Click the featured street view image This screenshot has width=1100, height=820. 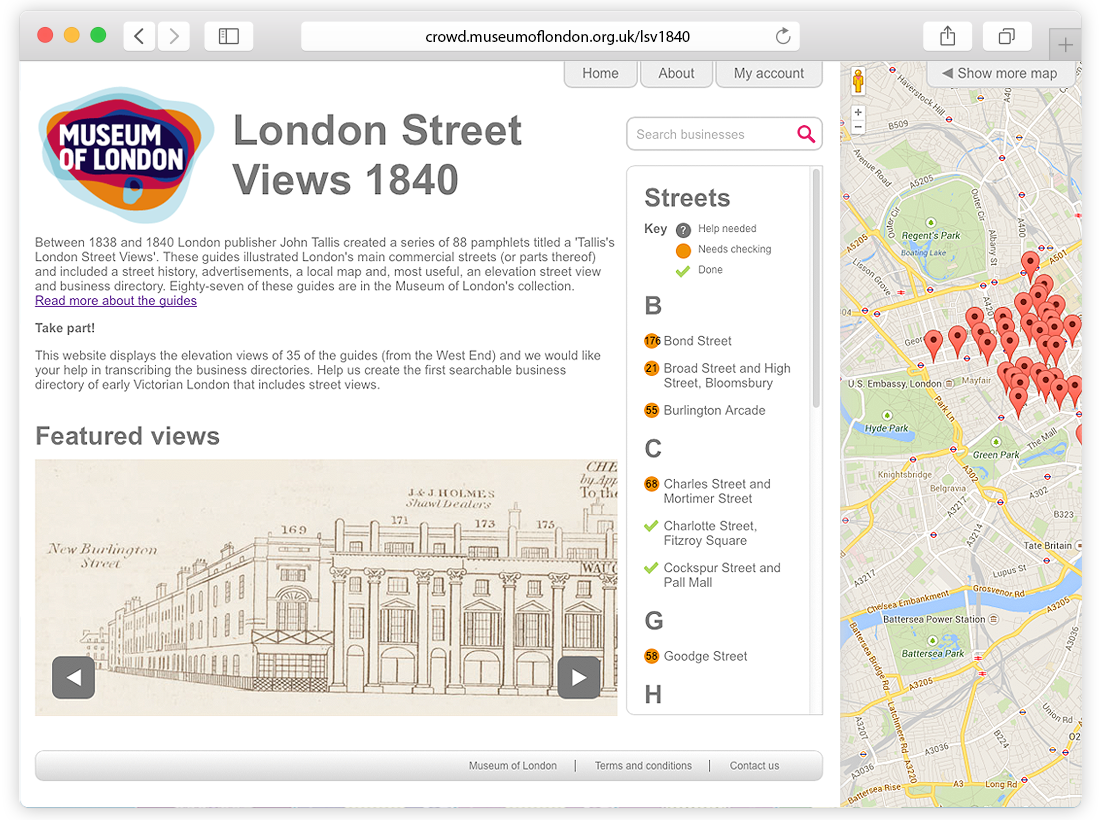coord(326,588)
